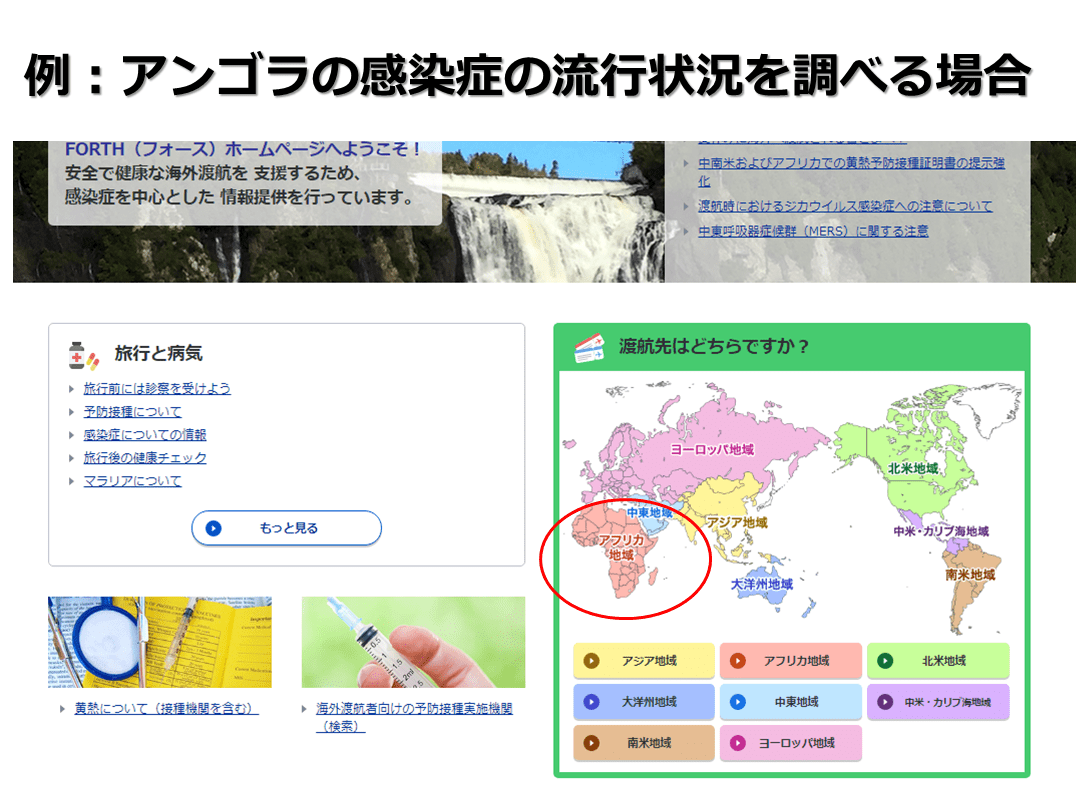The image size is (1080, 810).
Task: Open the 予防接種について link
Action: [x=133, y=412]
